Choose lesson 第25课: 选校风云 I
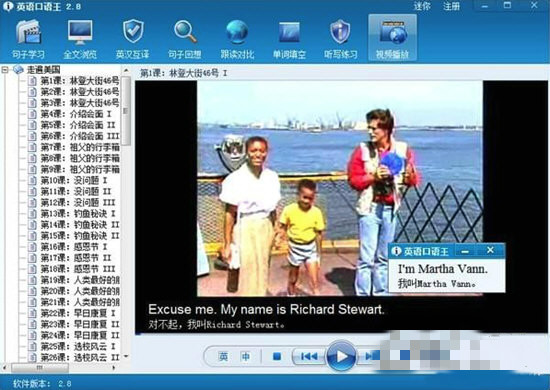This screenshot has width=550, height=390. tap(78, 346)
